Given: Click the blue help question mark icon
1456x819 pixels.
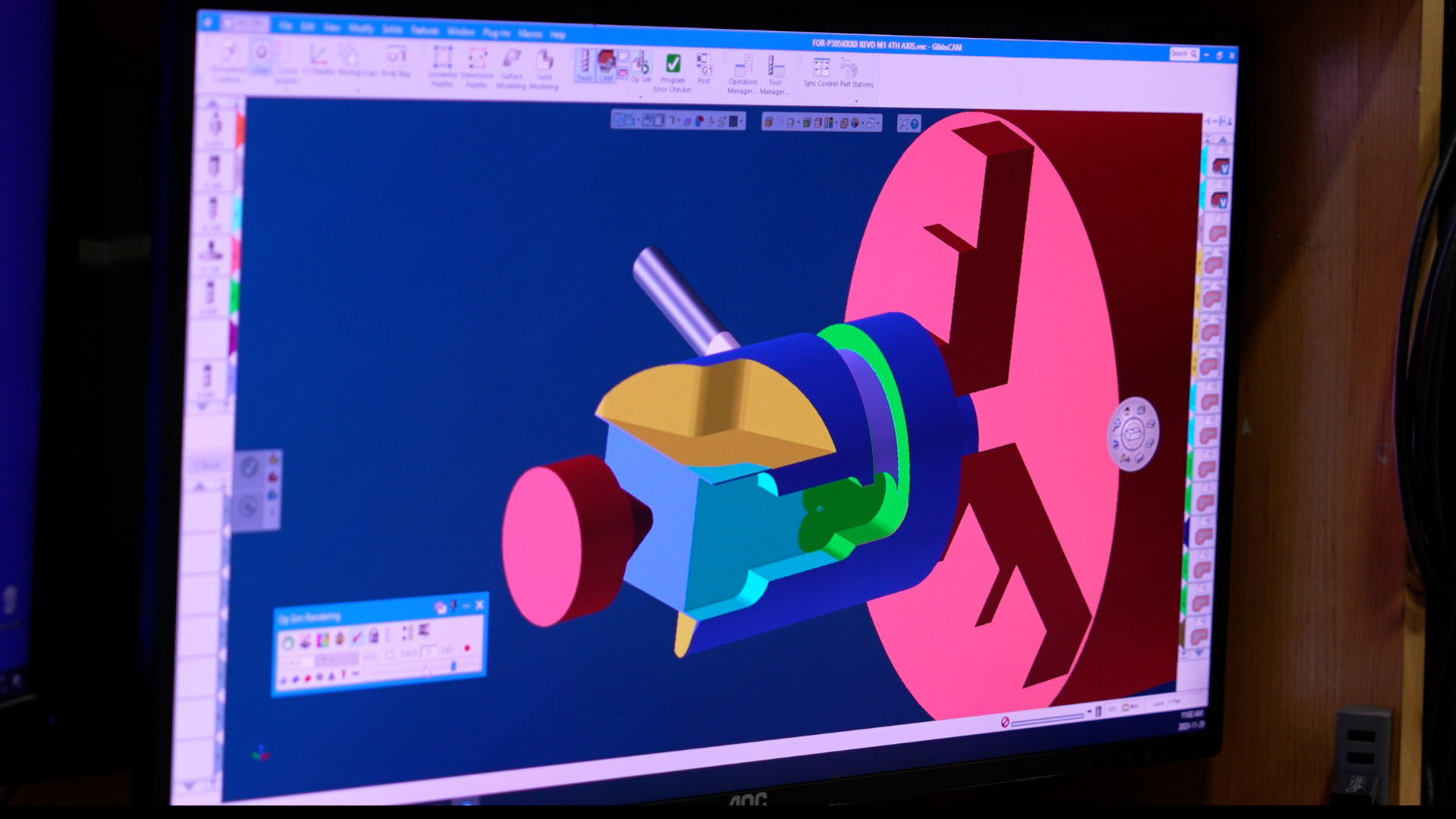Looking at the screenshot, I should pyautogui.click(x=915, y=124).
